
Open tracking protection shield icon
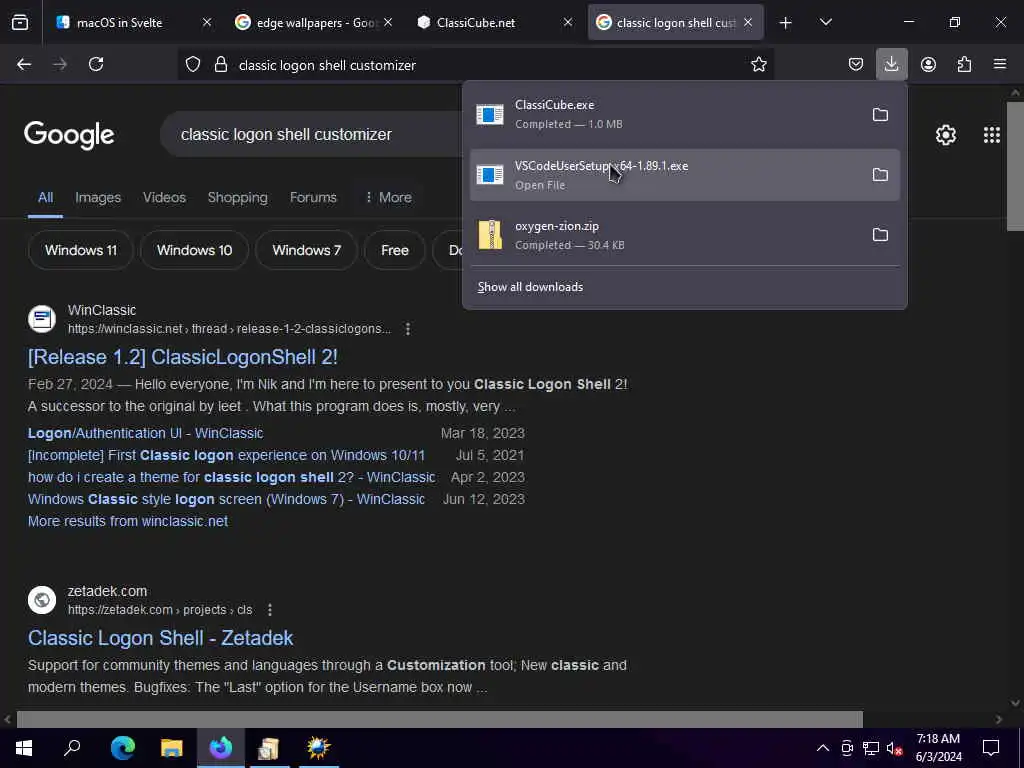[x=193, y=65]
